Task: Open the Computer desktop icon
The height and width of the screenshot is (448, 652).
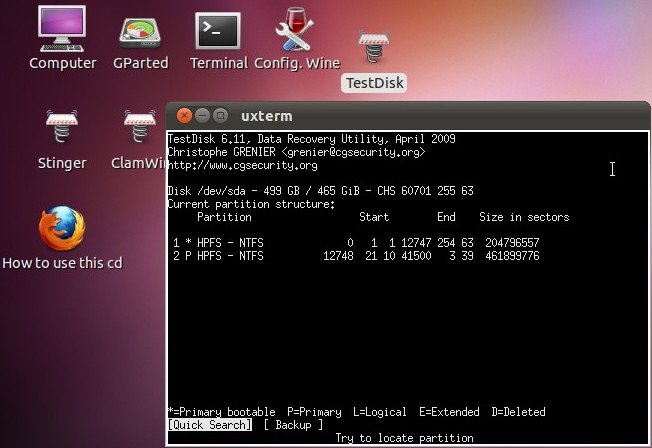Action: tap(62, 28)
